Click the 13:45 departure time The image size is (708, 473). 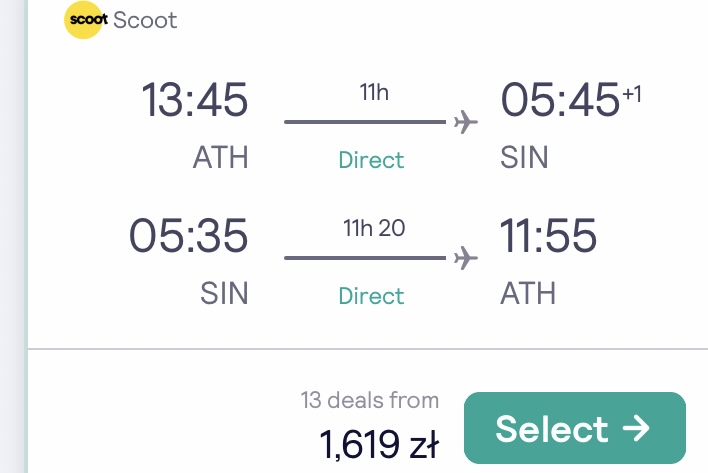(195, 99)
